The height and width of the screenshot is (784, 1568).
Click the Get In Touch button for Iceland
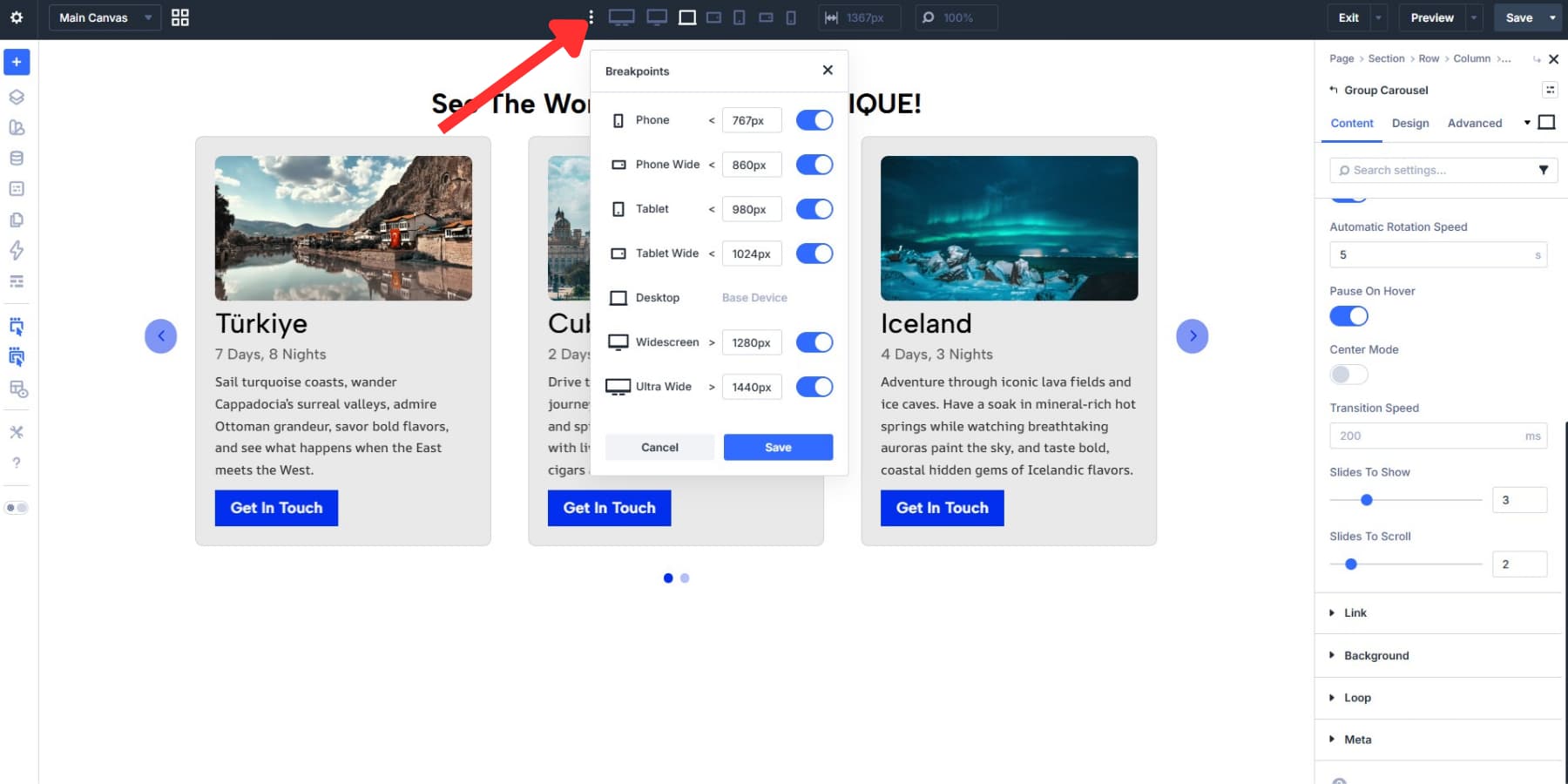pyautogui.click(x=942, y=508)
